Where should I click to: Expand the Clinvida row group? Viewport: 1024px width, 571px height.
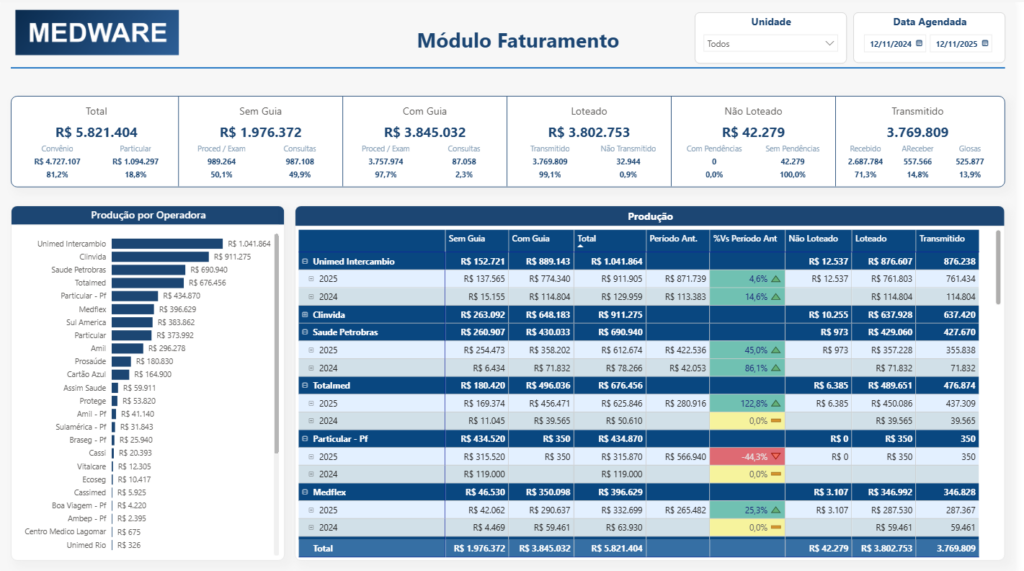click(x=305, y=315)
